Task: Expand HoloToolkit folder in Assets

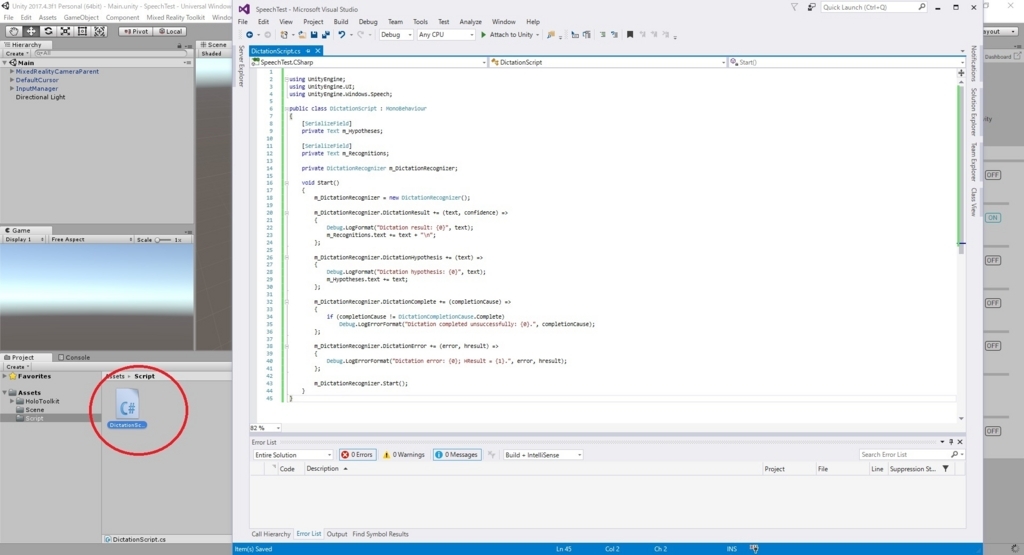Action: pos(12,401)
